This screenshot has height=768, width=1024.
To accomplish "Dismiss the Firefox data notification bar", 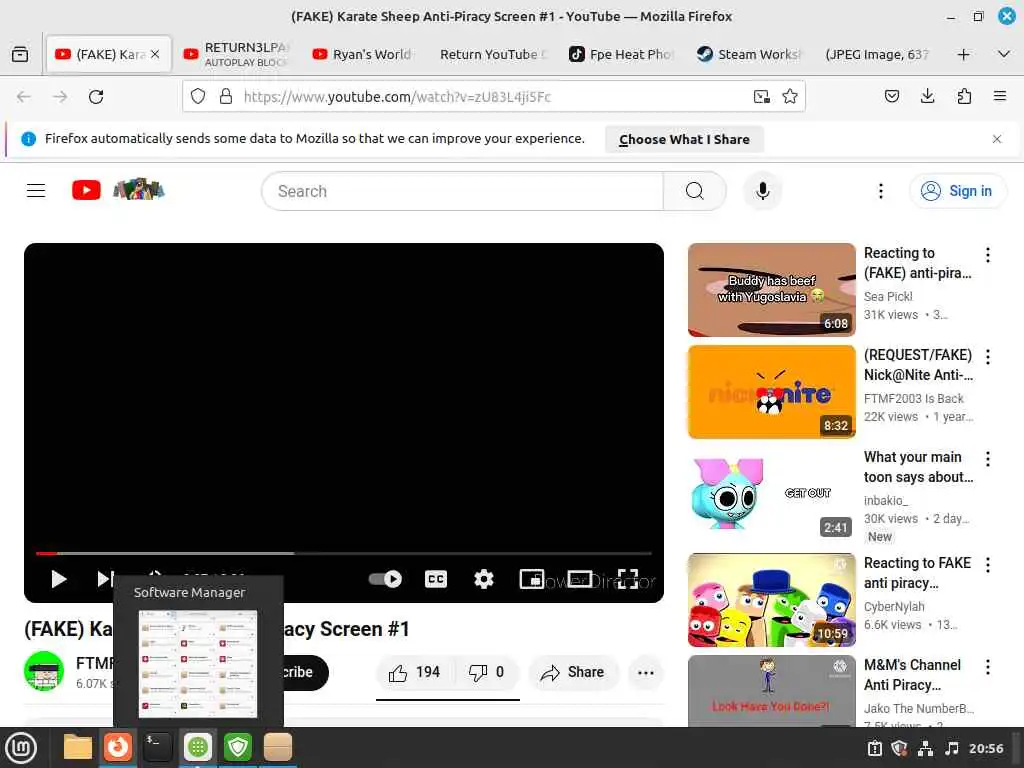I will coord(997,139).
